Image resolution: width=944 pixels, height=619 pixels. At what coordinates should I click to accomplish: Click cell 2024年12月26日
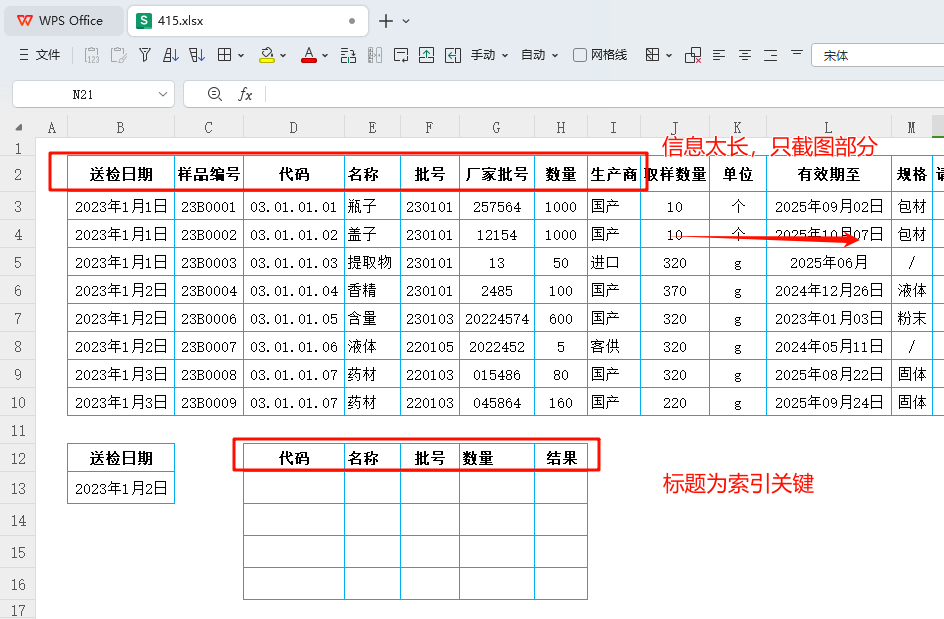[x=829, y=291]
